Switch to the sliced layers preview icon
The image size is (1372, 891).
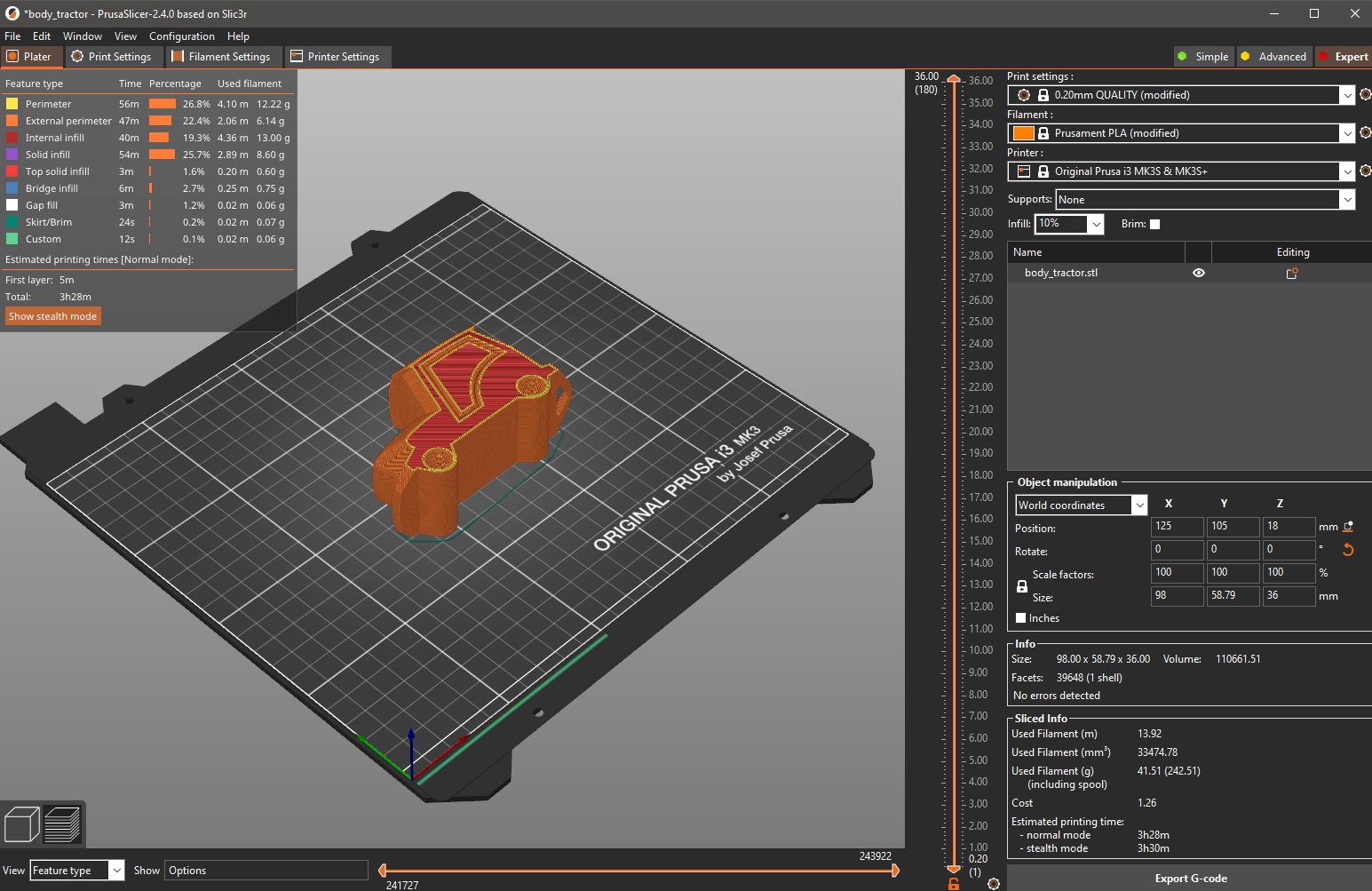pyautogui.click(x=62, y=824)
